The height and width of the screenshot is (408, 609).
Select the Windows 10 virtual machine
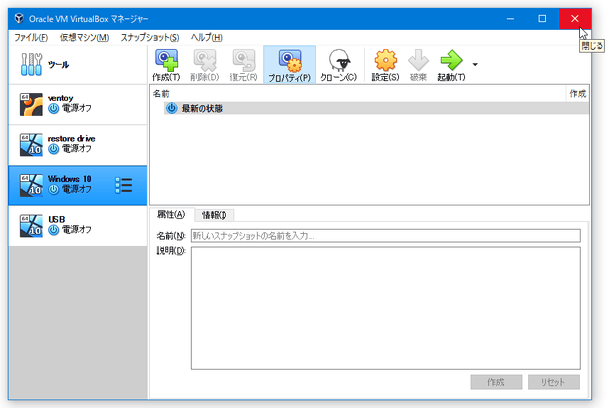click(78, 185)
